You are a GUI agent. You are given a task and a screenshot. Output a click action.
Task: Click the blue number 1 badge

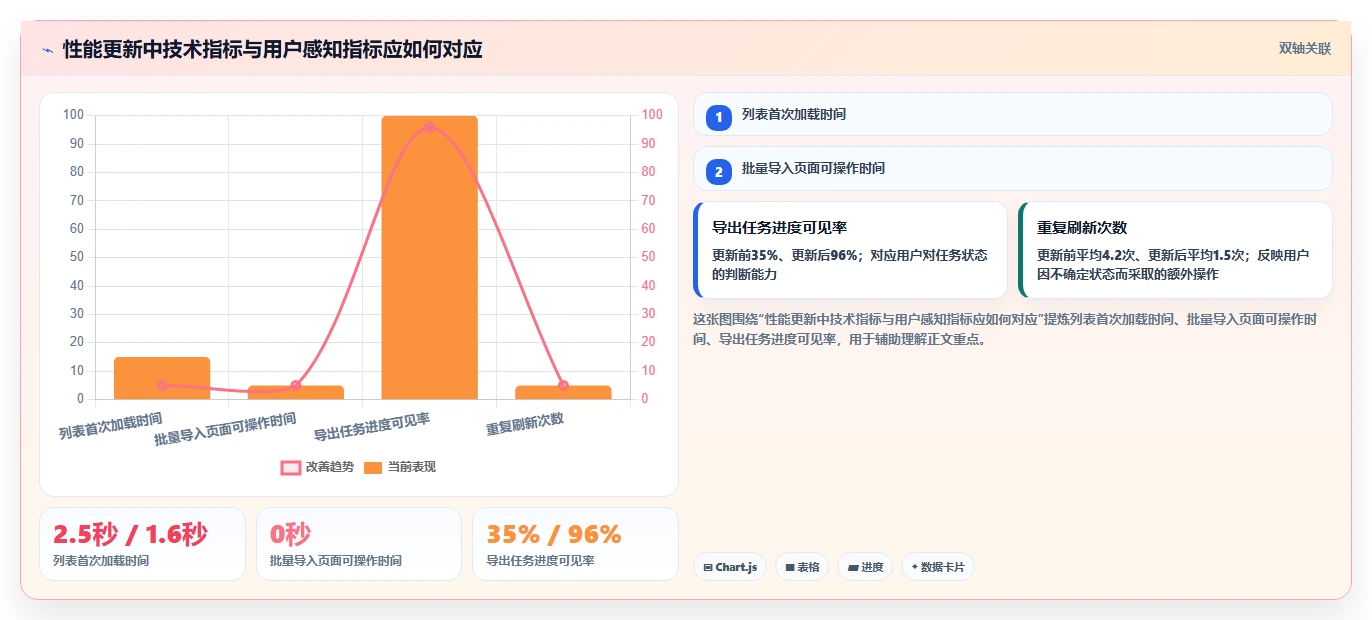point(718,117)
